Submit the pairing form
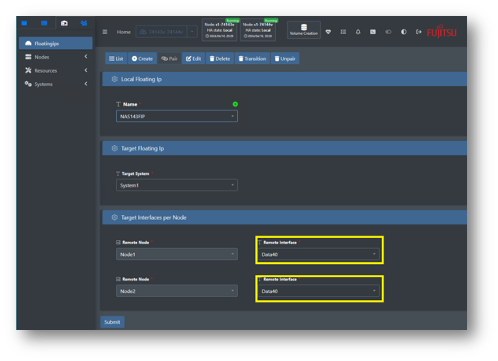498x361 pixels. pos(112,322)
